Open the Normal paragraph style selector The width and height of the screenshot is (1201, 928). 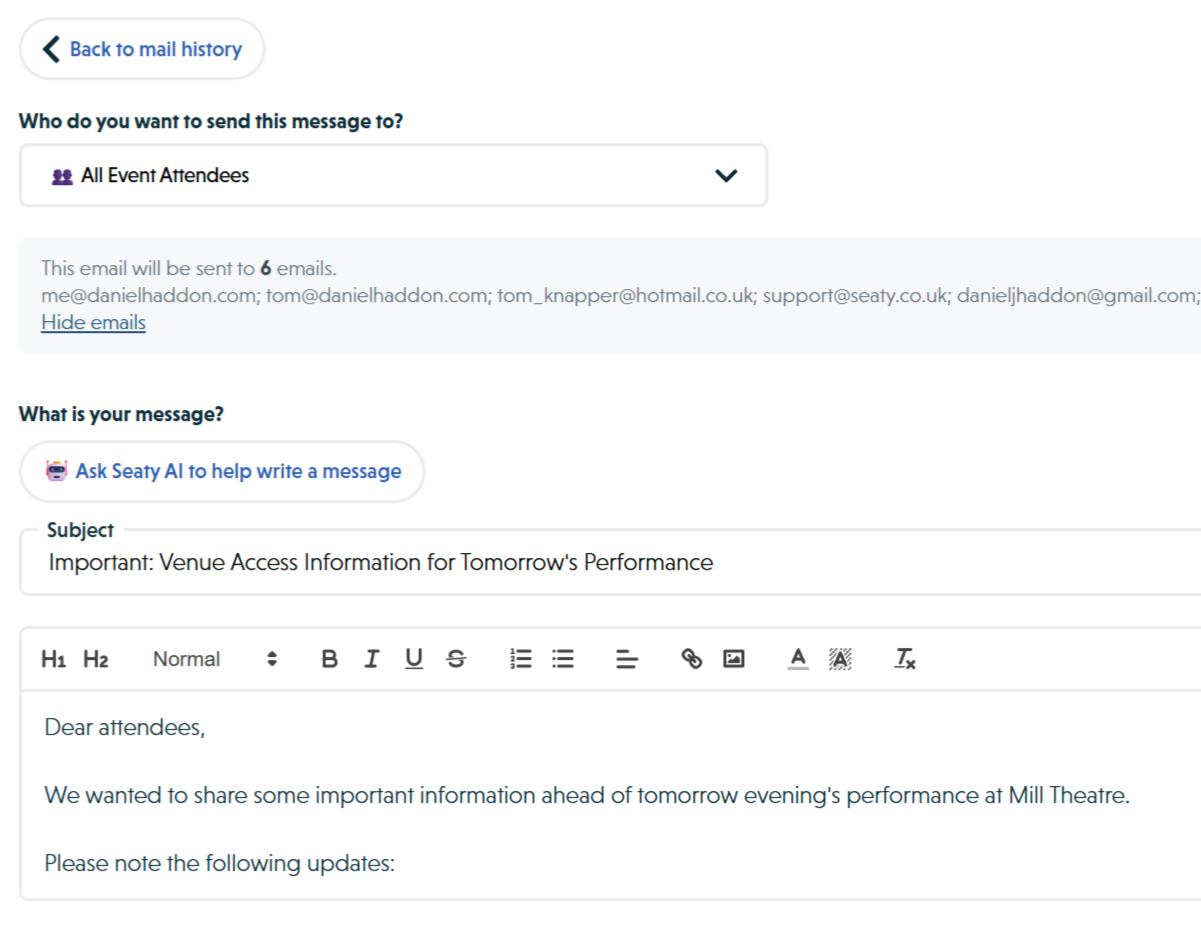coord(186,658)
